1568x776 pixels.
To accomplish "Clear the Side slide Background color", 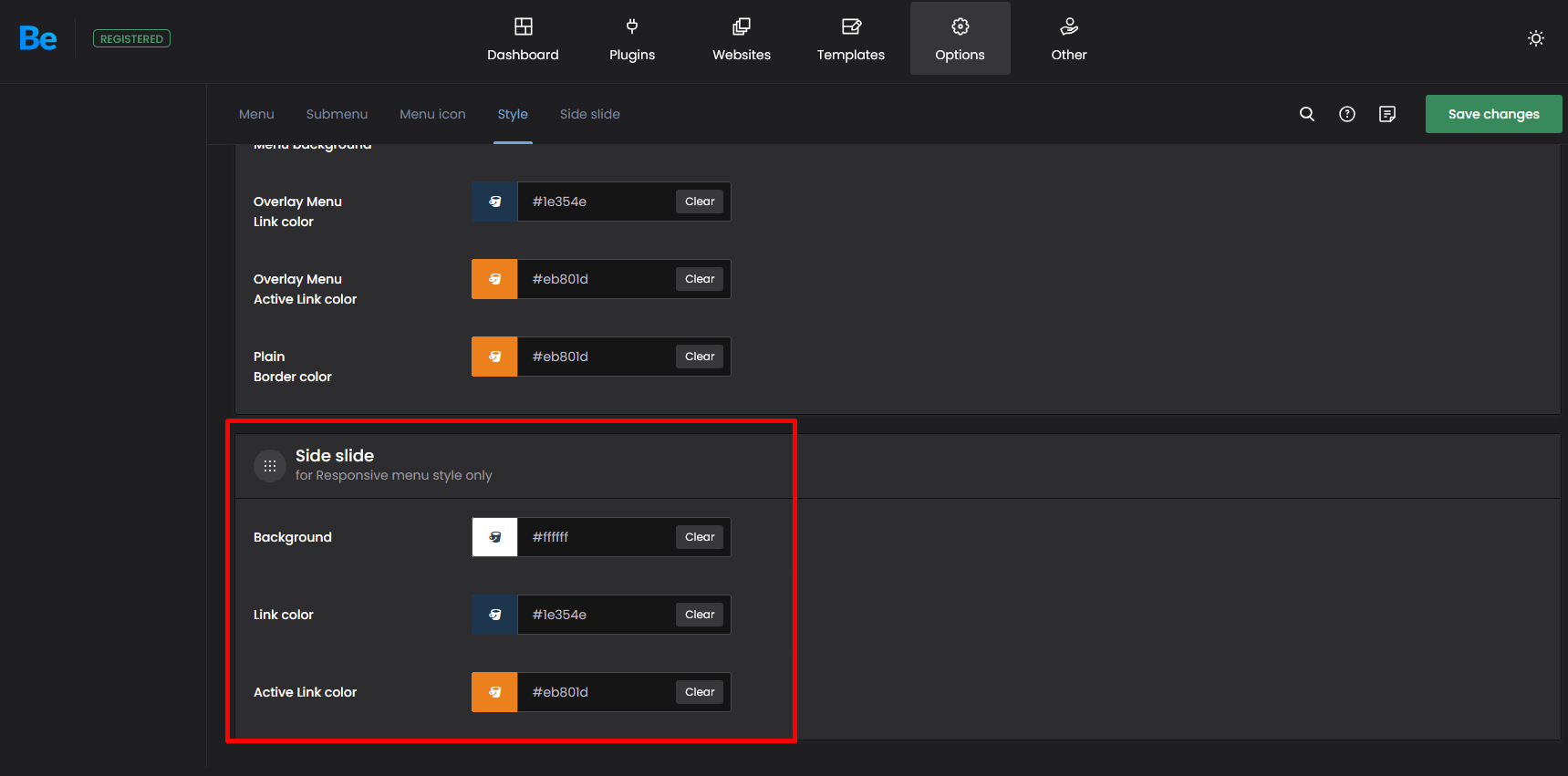I will [x=700, y=537].
